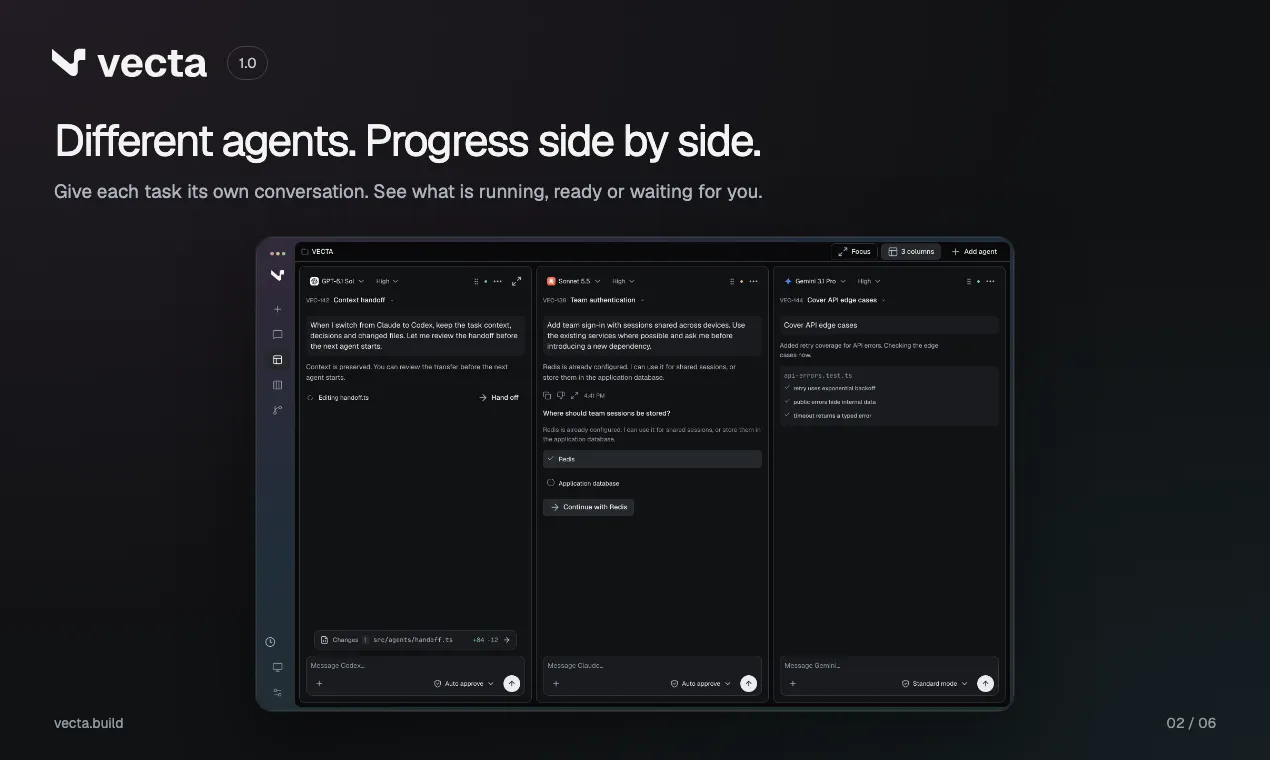Open the Changes src/agents/handoff.ts bar
This screenshot has width=1270, height=760.
click(x=415, y=640)
